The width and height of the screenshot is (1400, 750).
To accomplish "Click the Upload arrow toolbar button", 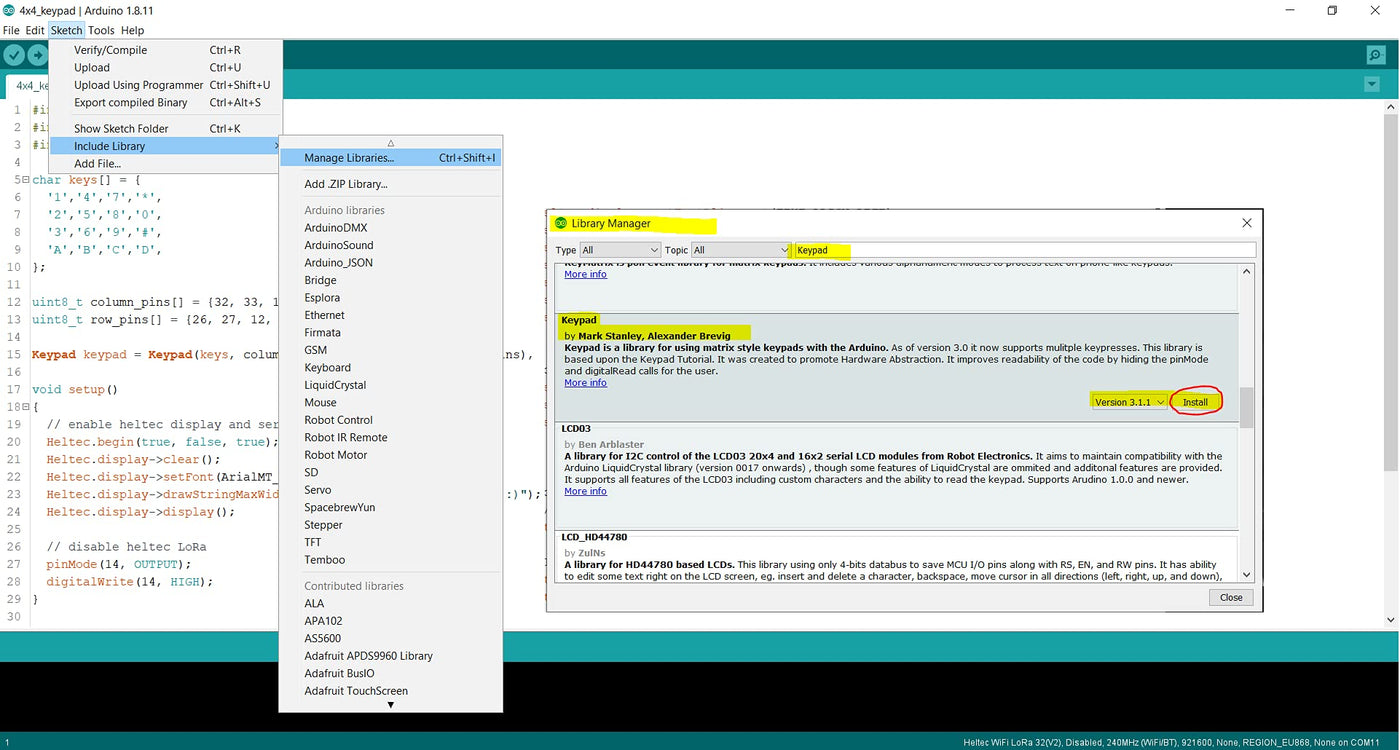I will click(38, 55).
